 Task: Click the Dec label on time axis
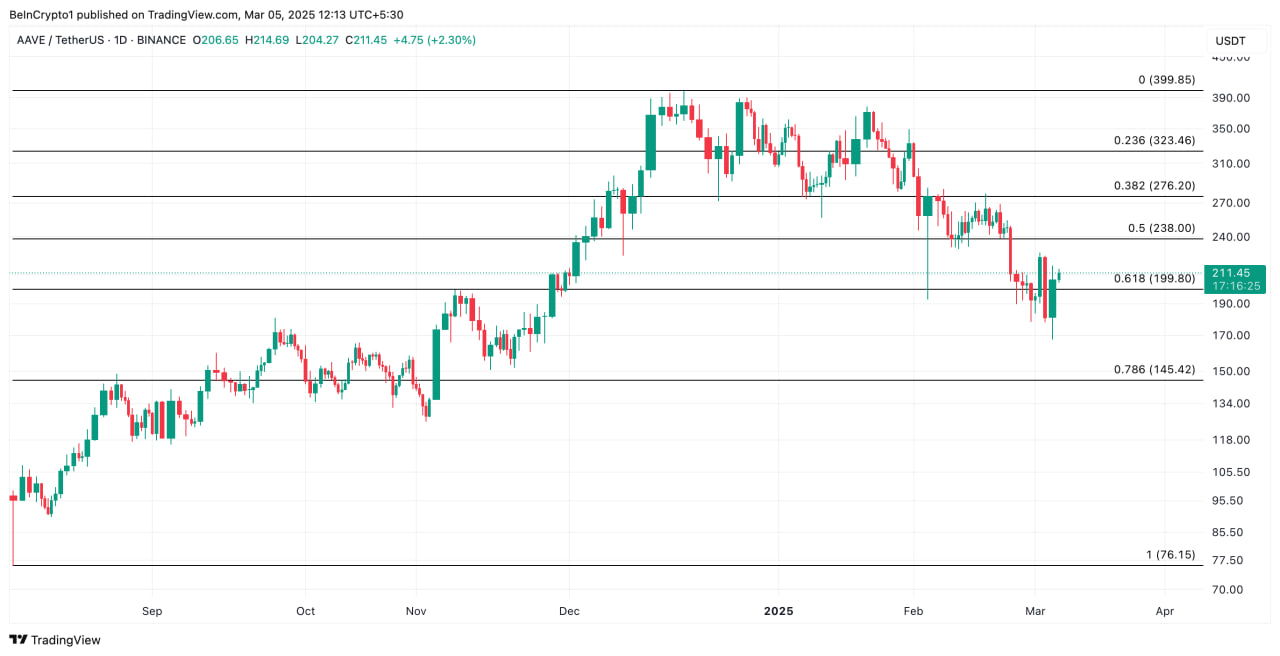point(569,611)
